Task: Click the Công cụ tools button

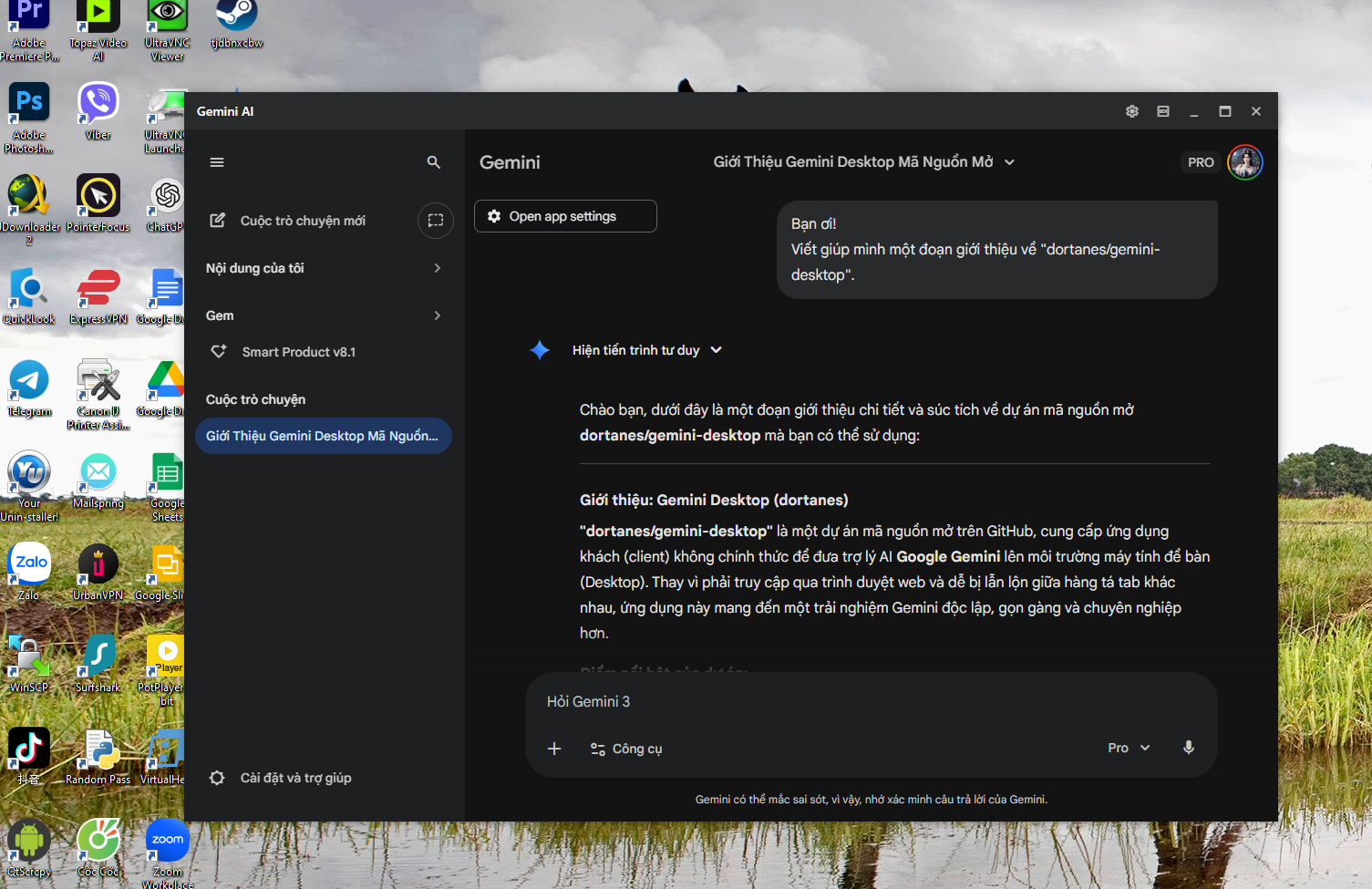Action: click(x=626, y=749)
